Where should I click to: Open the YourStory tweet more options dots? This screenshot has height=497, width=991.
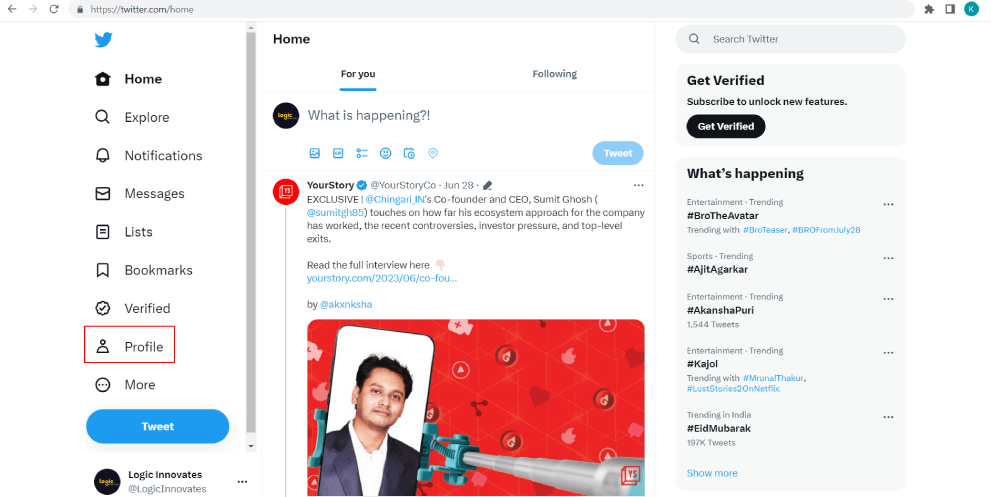638,185
